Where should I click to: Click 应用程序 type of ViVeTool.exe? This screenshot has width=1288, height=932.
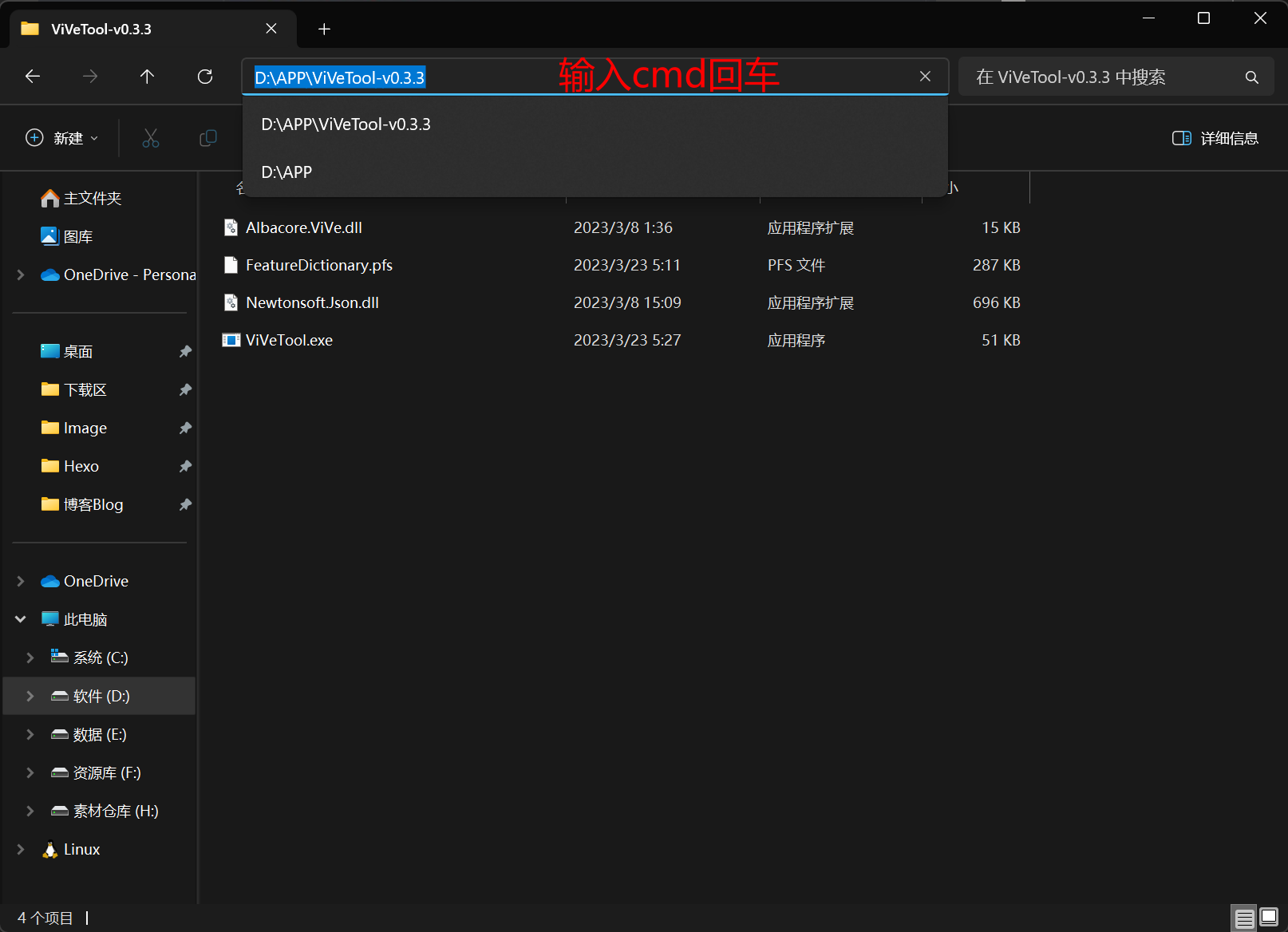[796, 340]
